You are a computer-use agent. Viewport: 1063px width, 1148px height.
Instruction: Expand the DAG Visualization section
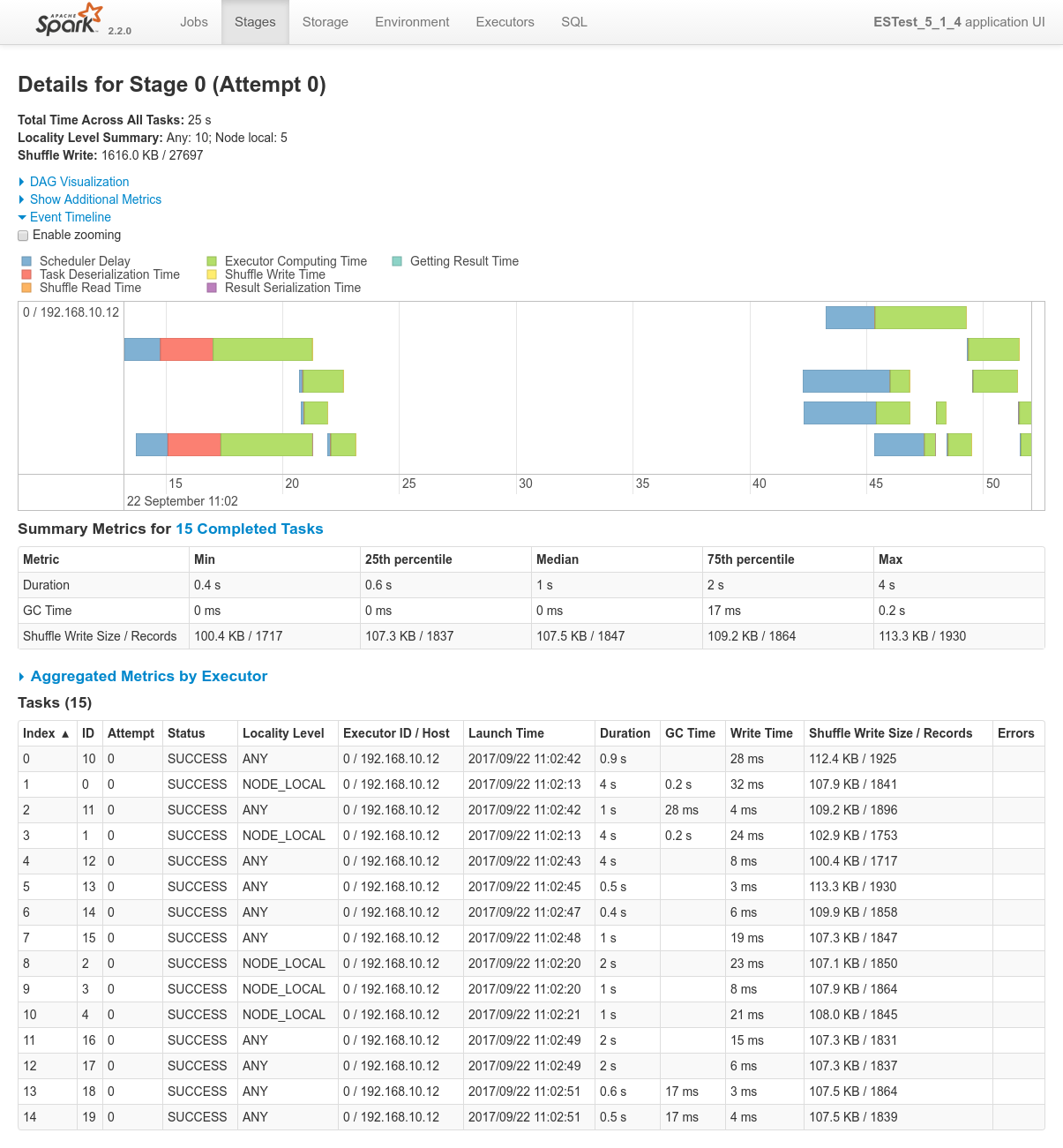79,182
